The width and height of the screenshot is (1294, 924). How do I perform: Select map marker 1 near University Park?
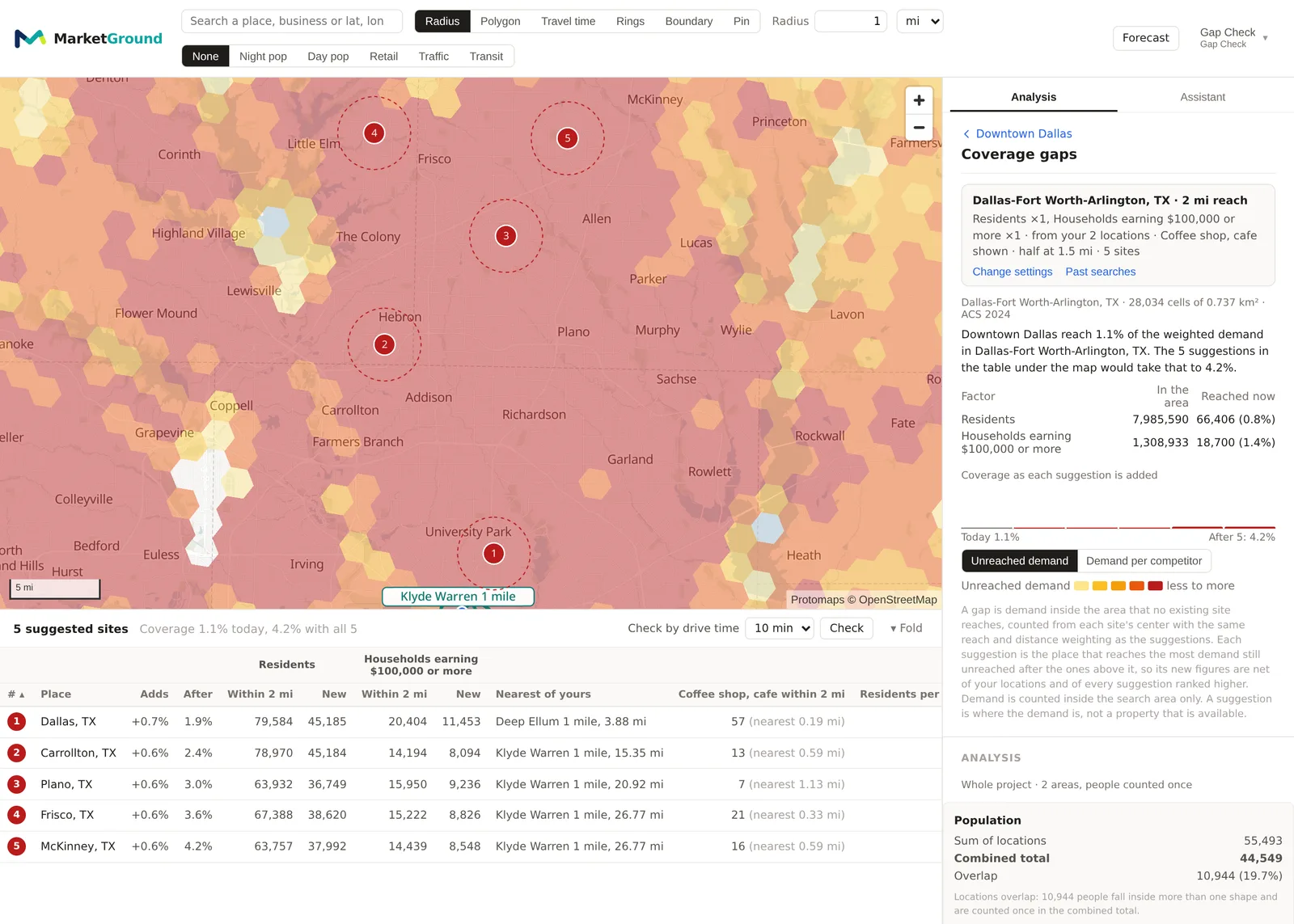(x=493, y=554)
